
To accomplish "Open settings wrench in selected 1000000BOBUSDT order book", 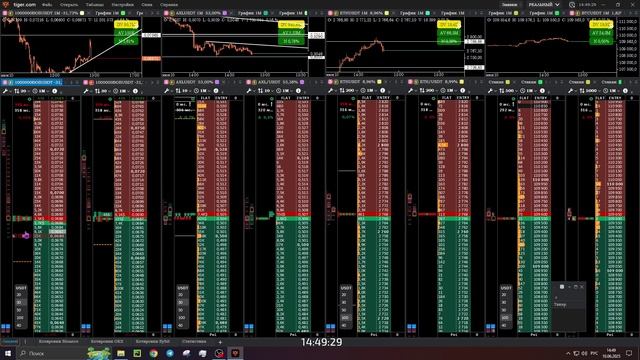I will (5, 91).
